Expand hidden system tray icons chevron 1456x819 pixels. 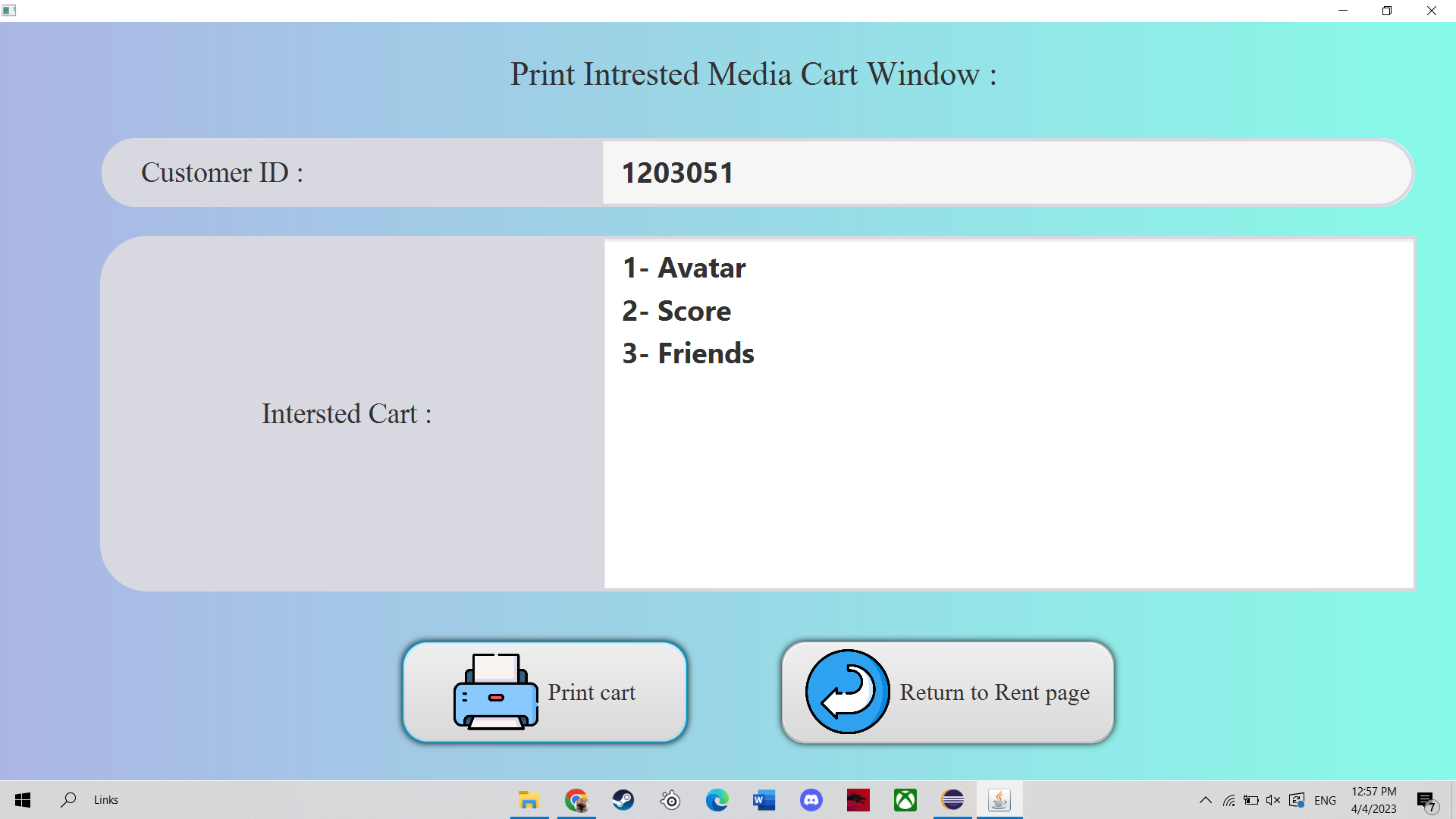[x=1205, y=800]
